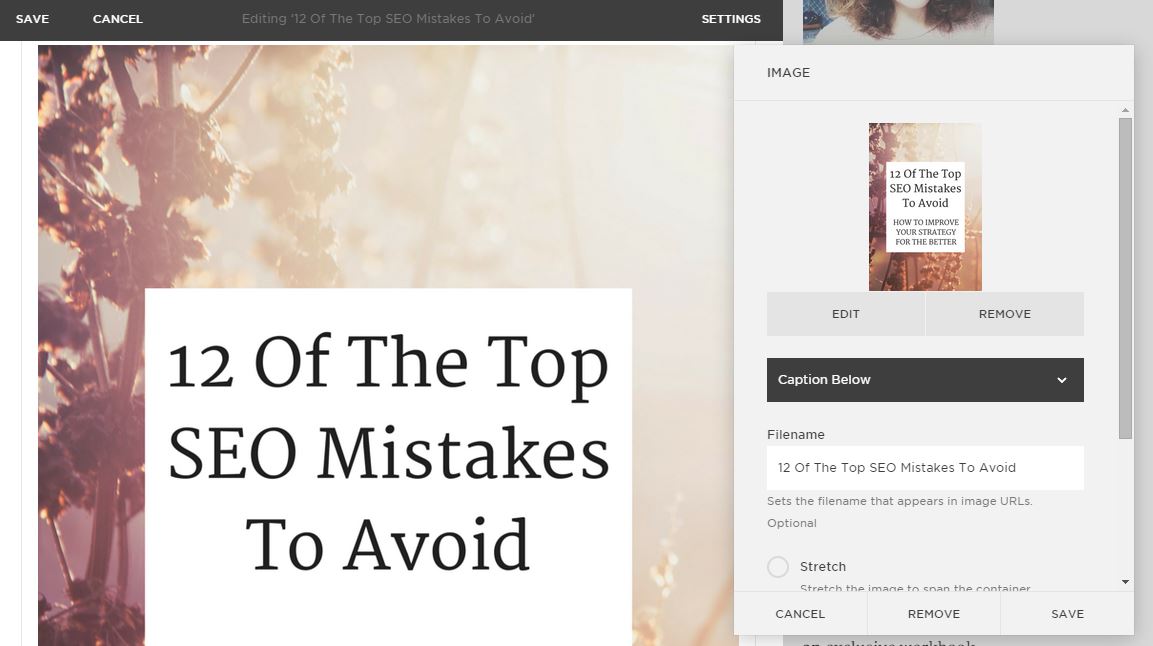Open the Caption Below dropdown
1153x646 pixels.
[925, 380]
